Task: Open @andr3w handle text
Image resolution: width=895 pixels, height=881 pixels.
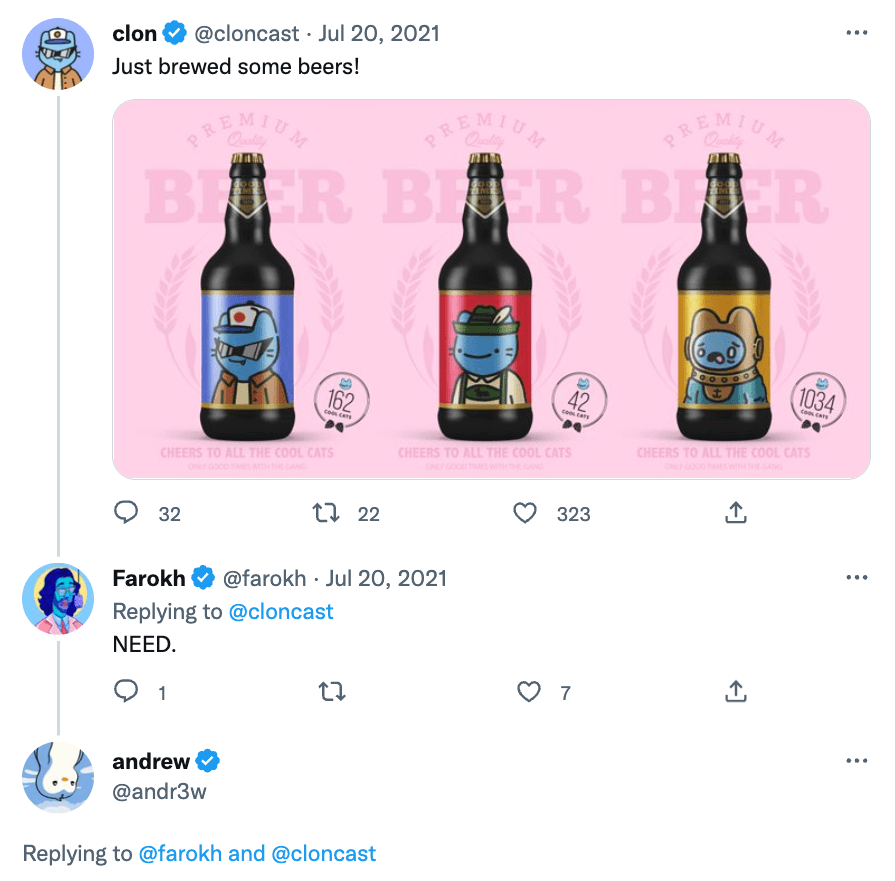Action: pyautogui.click(x=159, y=791)
